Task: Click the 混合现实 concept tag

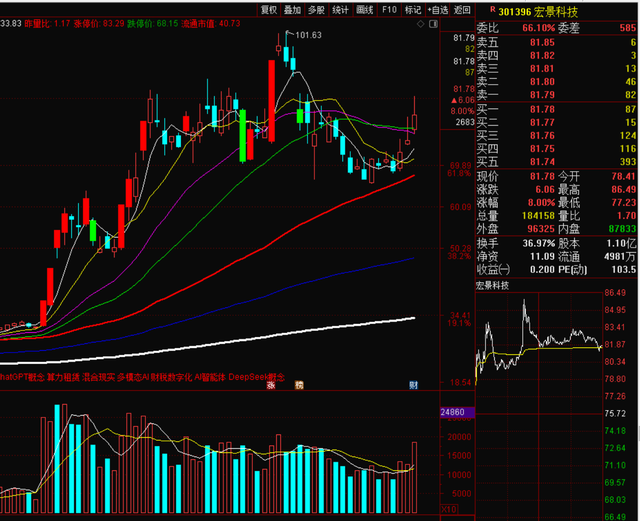Action: click(x=99, y=376)
